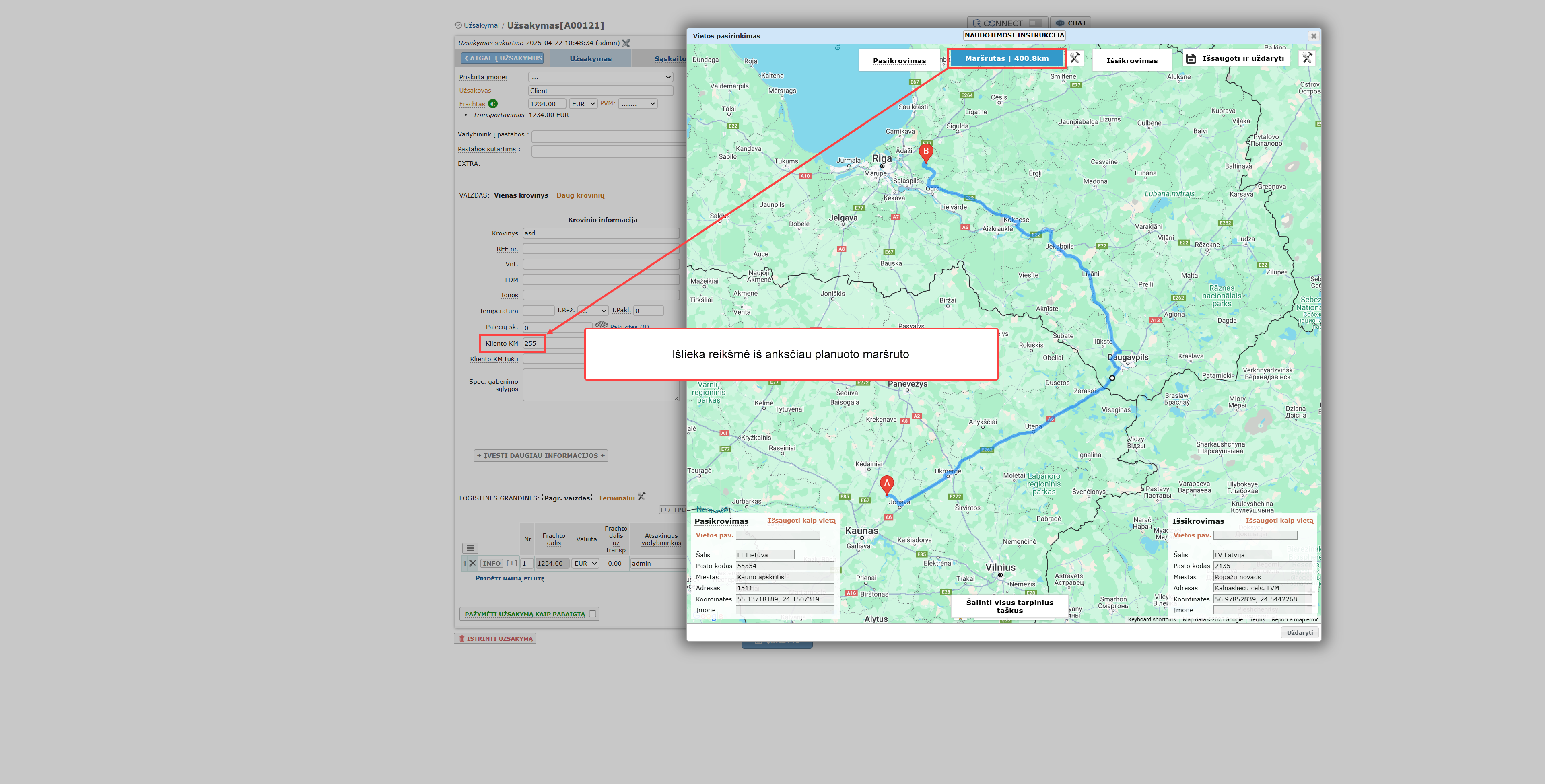Image resolution: width=1545 pixels, height=784 pixels.
Task: Open the PVM dropdown
Action: coord(638,104)
